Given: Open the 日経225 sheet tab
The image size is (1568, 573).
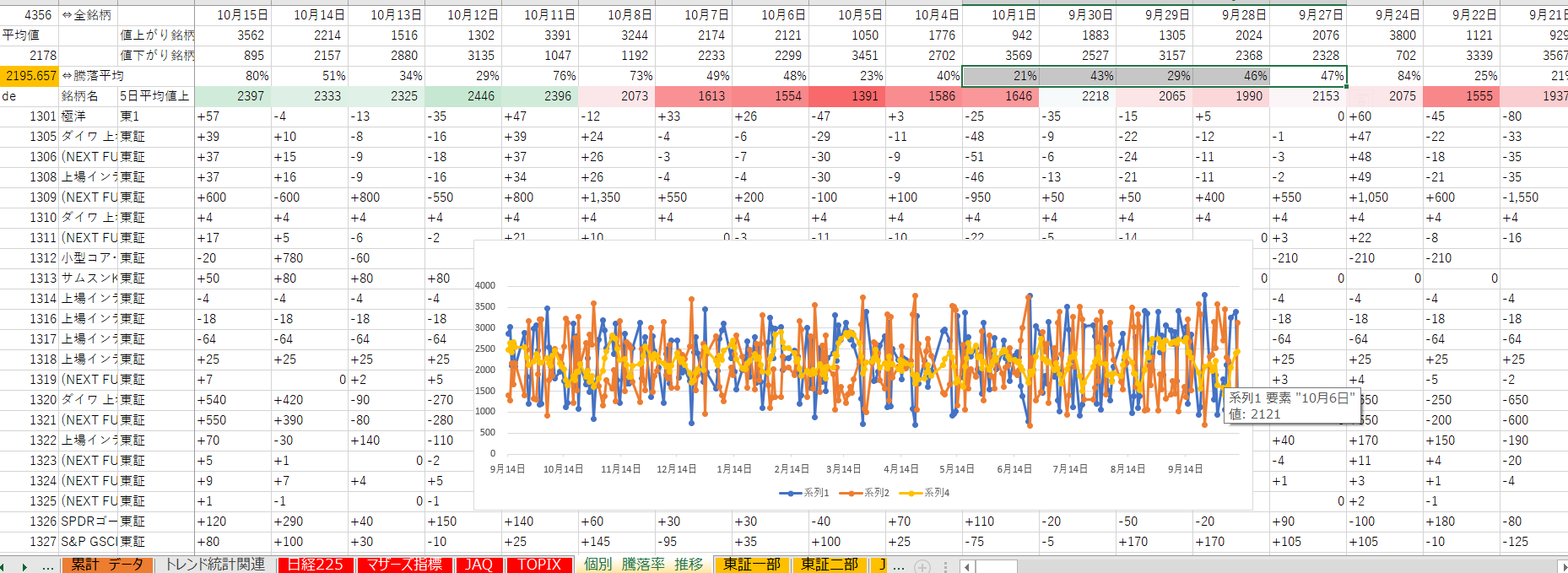Looking at the screenshot, I should (x=315, y=565).
